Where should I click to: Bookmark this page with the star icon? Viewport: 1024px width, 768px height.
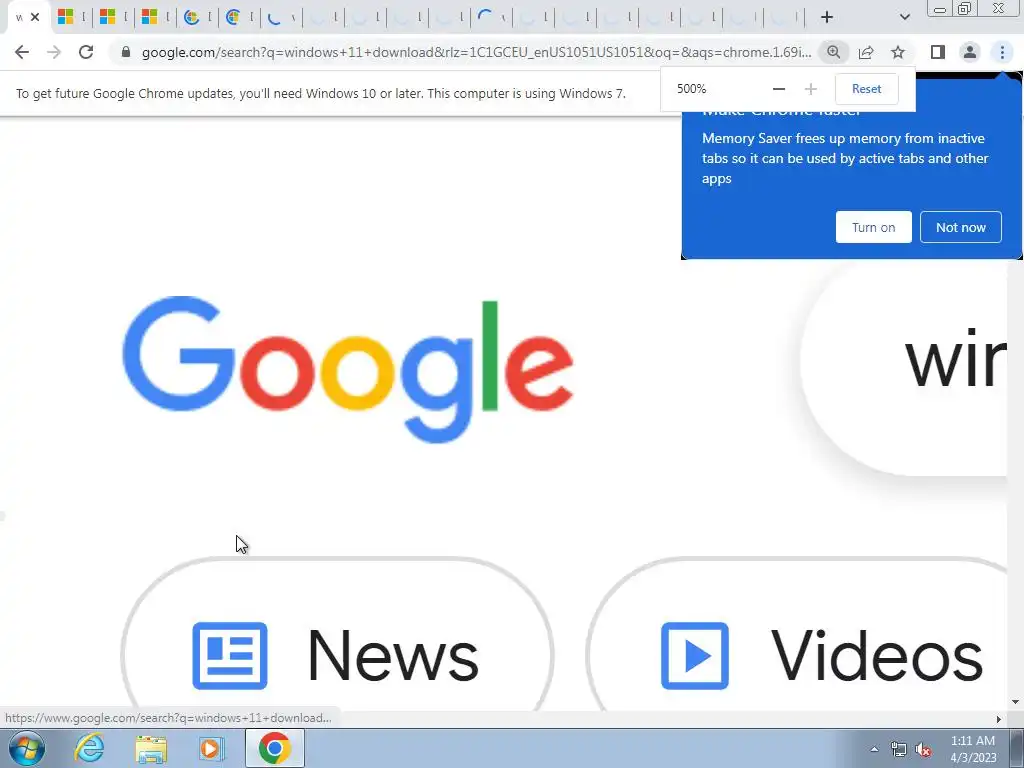[x=898, y=52]
